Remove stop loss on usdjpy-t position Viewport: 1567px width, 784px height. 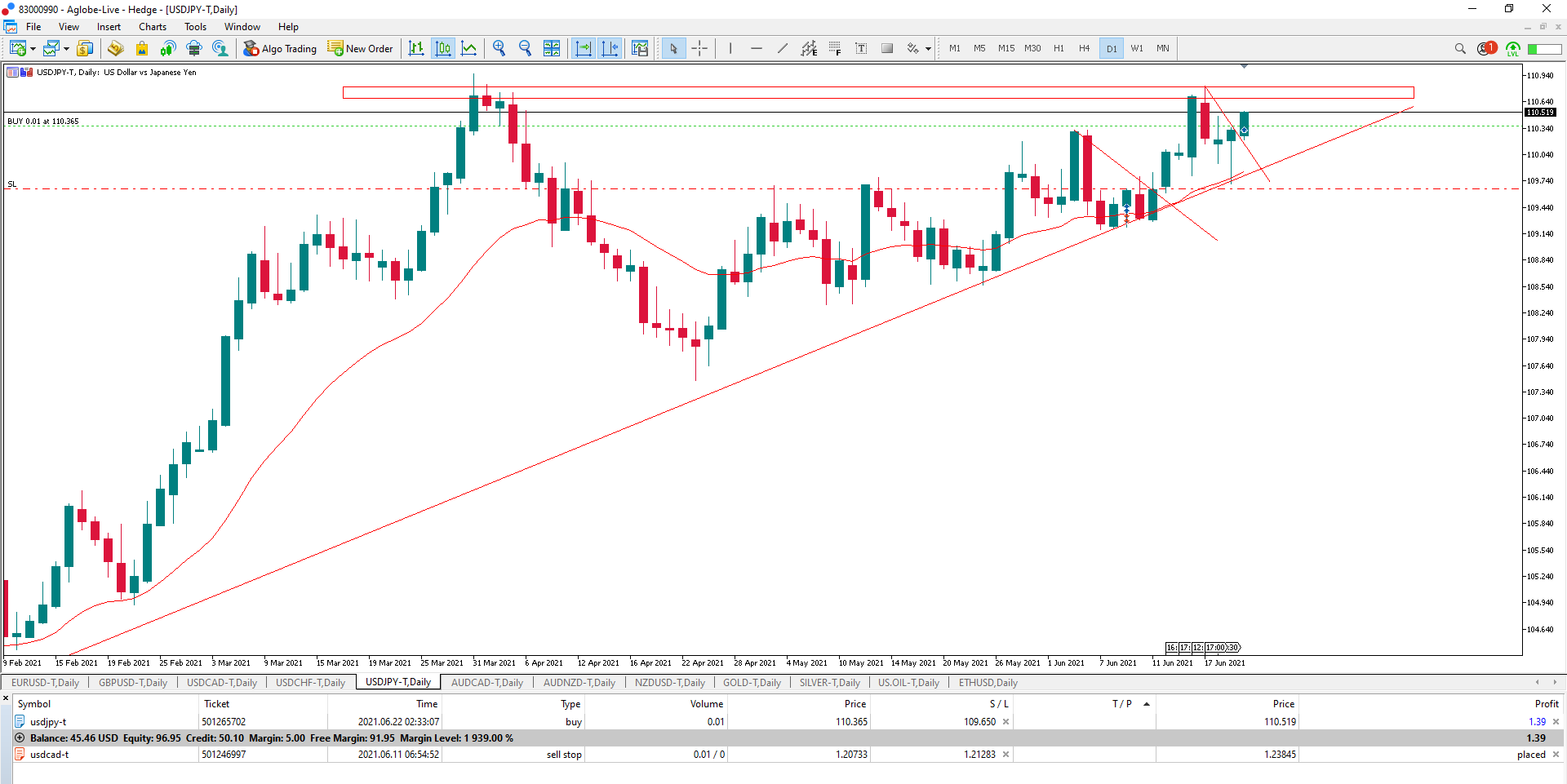coord(1005,722)
